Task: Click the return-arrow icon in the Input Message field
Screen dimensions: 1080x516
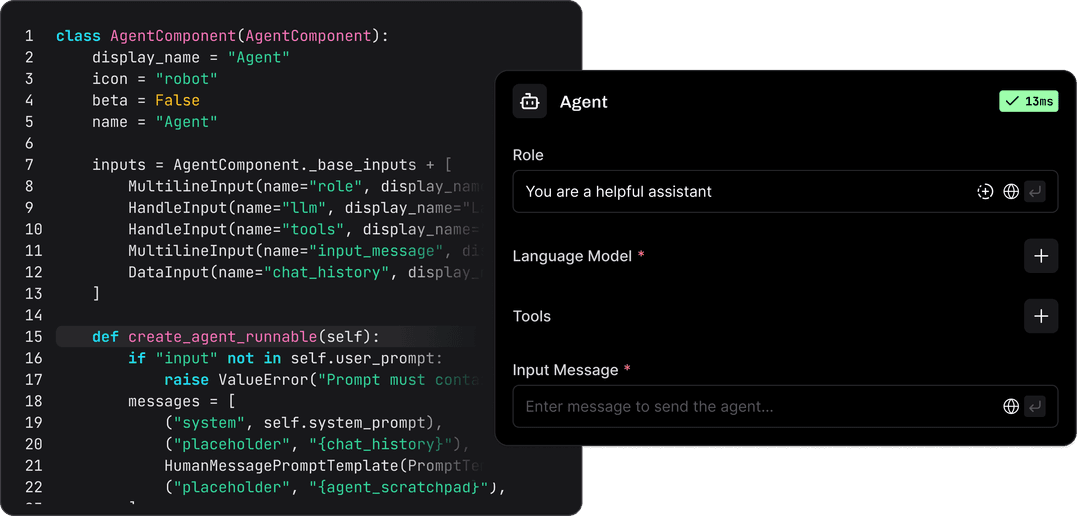Action: (x=1035, y=406)
